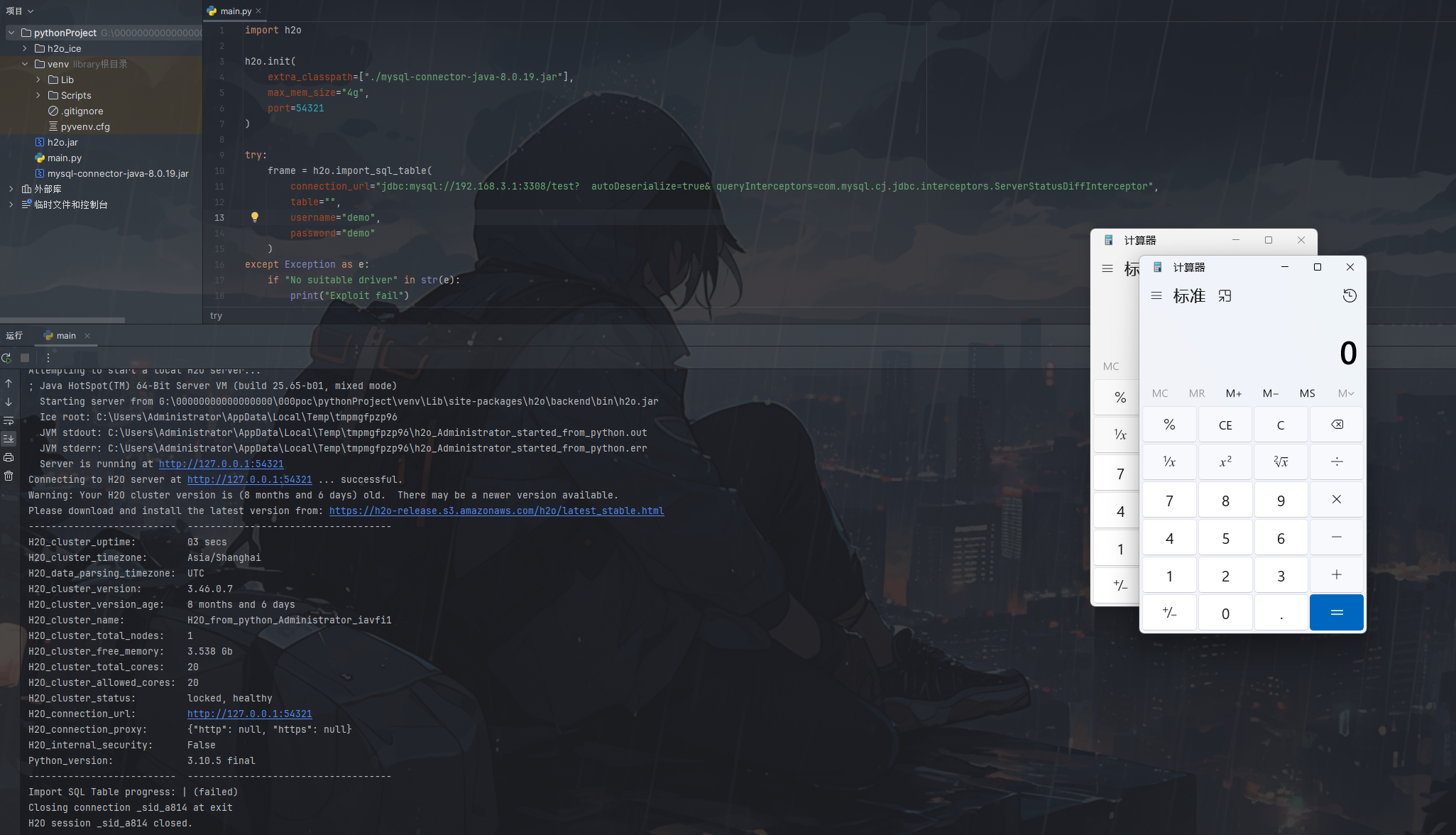Open the h2o latest_stable.html download link
Viewport: 1456px width, 835px height.
pos(496,511)
